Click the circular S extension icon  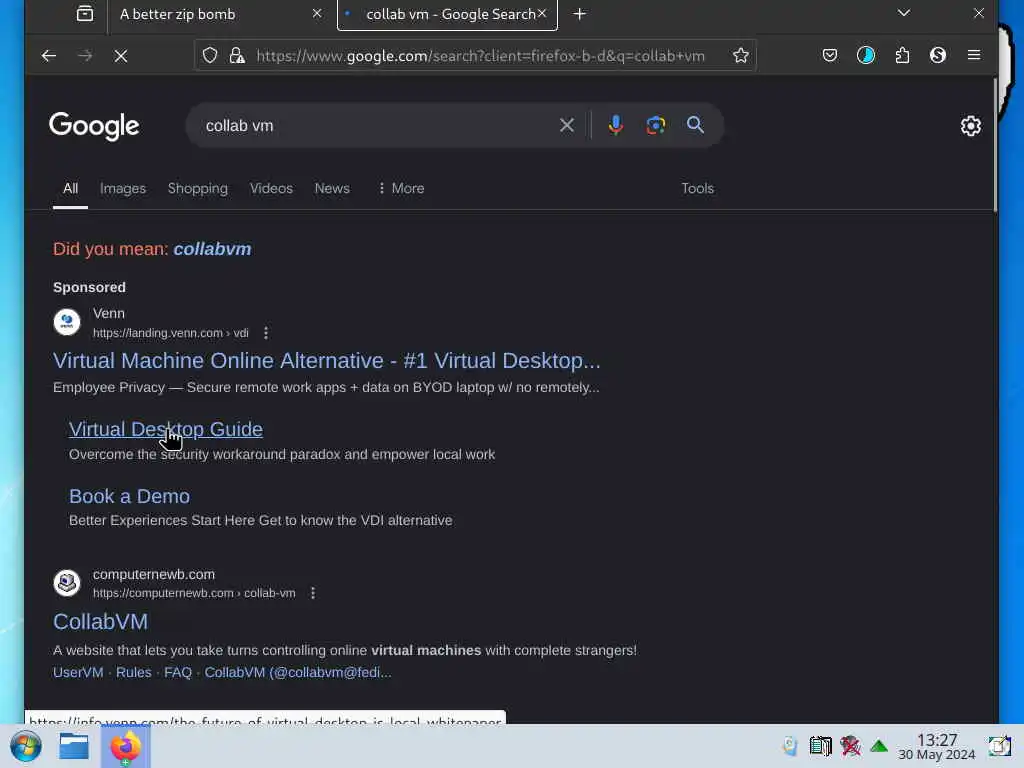coord(938,56)
